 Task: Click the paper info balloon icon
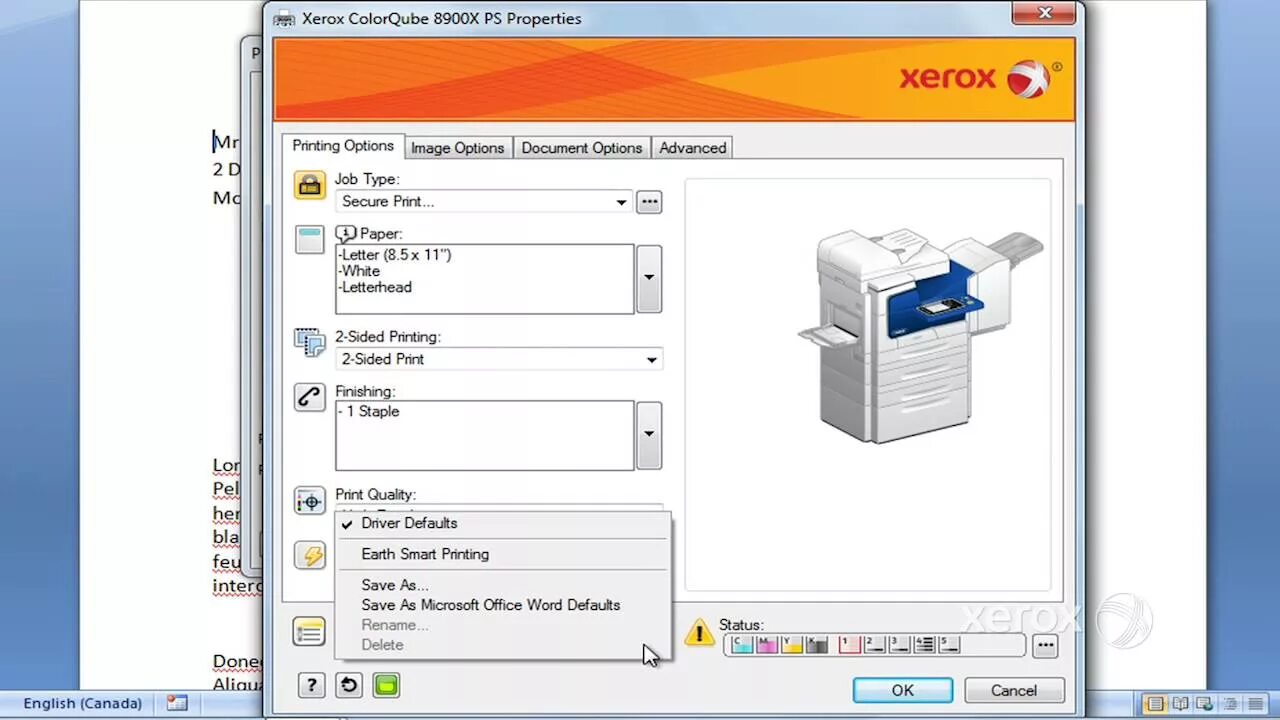(346, 234)
